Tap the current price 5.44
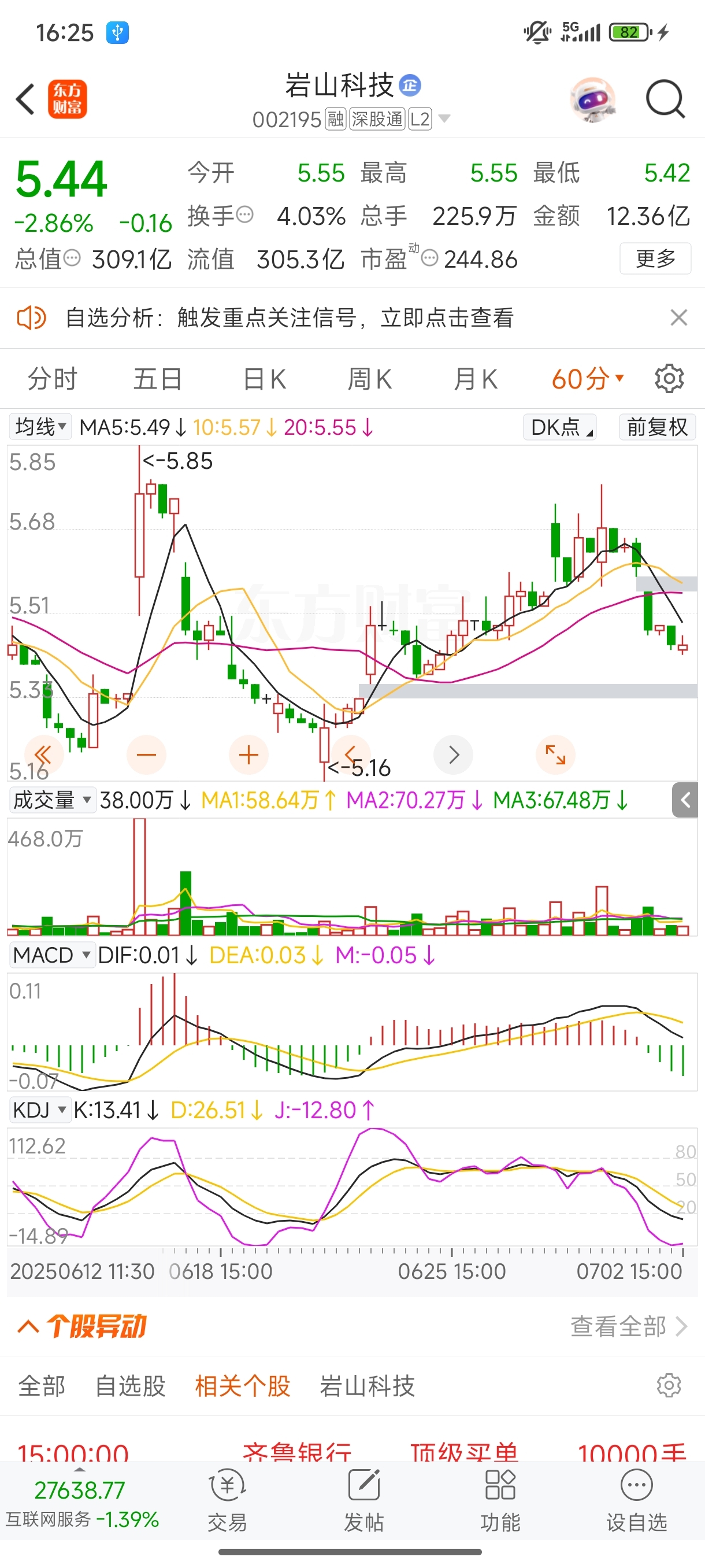Screen dimensions: 705x1568 (x=61, y=180)
